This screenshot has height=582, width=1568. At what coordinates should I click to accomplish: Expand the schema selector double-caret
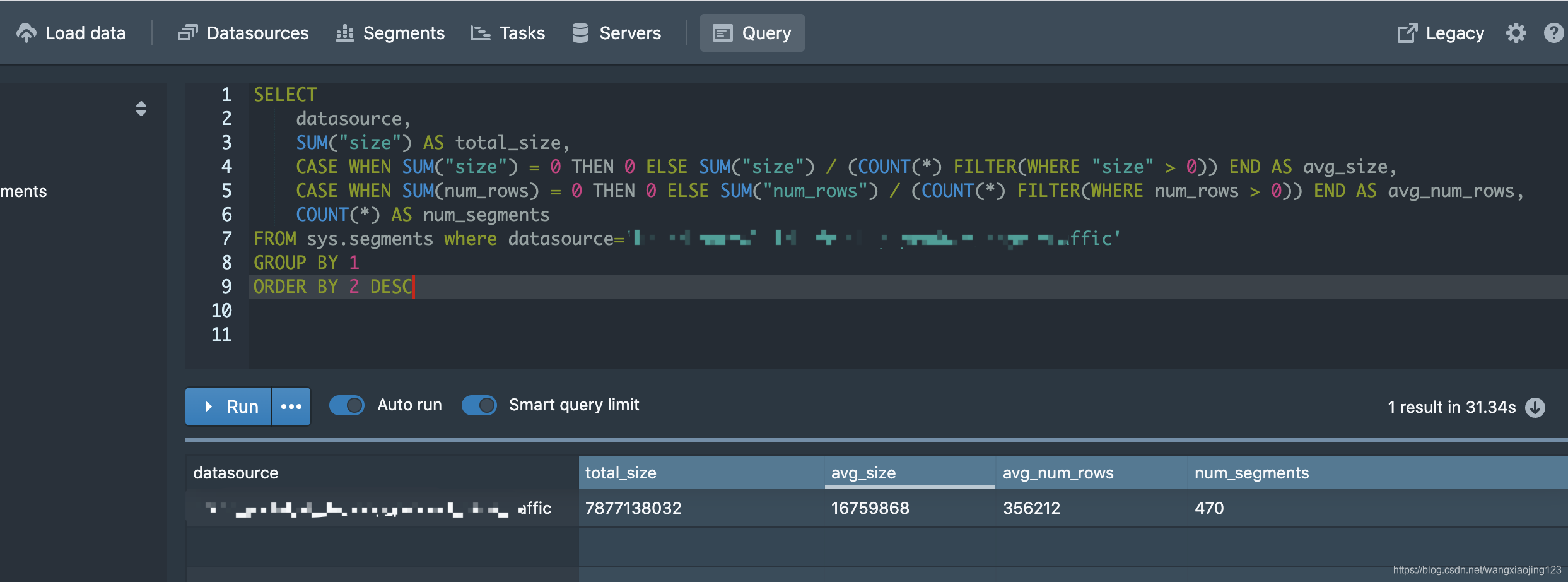(x=141, y=109)
